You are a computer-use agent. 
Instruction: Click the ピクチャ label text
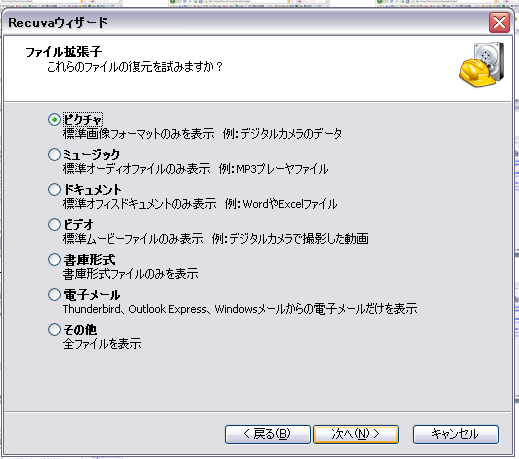pyautogui.click(x=83, y=119)
